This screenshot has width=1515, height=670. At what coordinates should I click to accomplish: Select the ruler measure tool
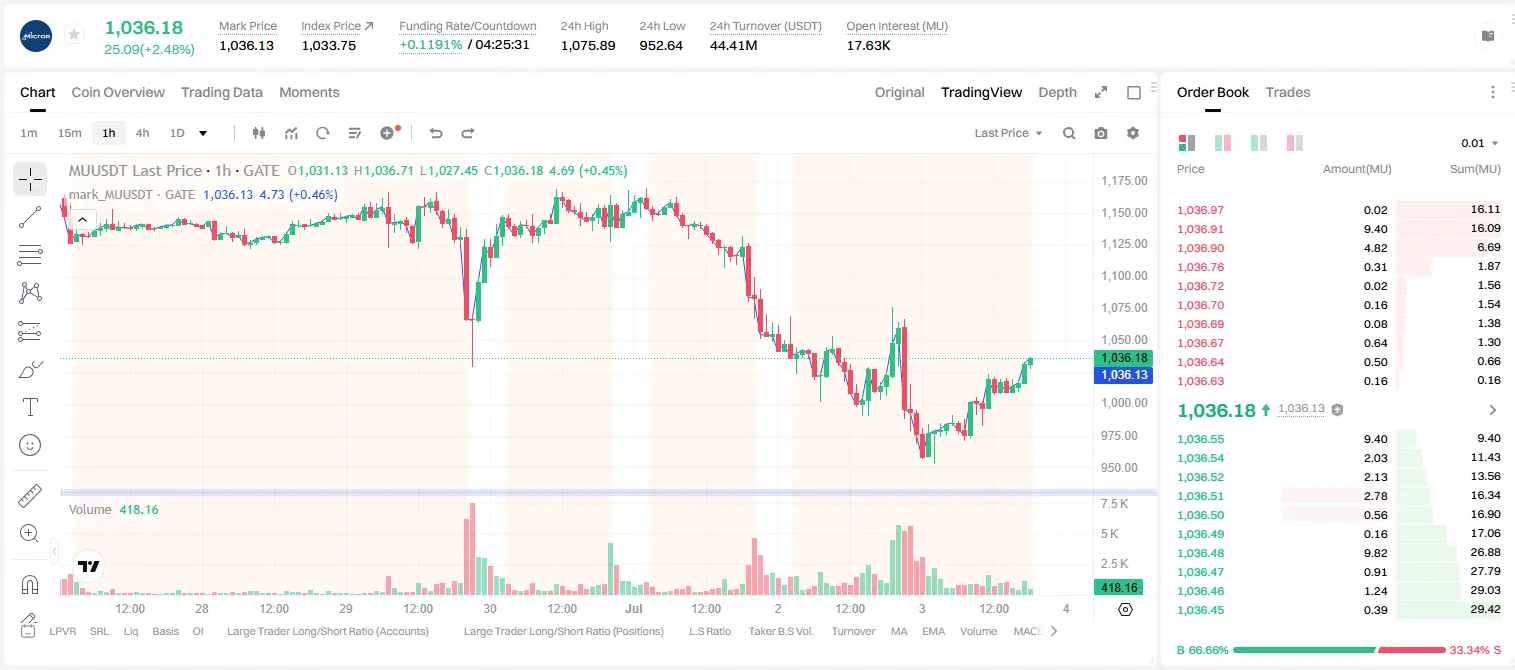[x=30, y=496]
